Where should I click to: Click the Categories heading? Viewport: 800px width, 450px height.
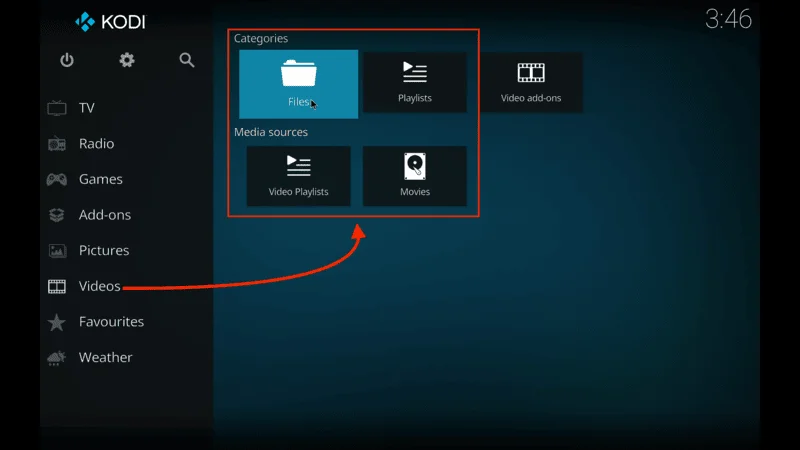tap(261, 39)
